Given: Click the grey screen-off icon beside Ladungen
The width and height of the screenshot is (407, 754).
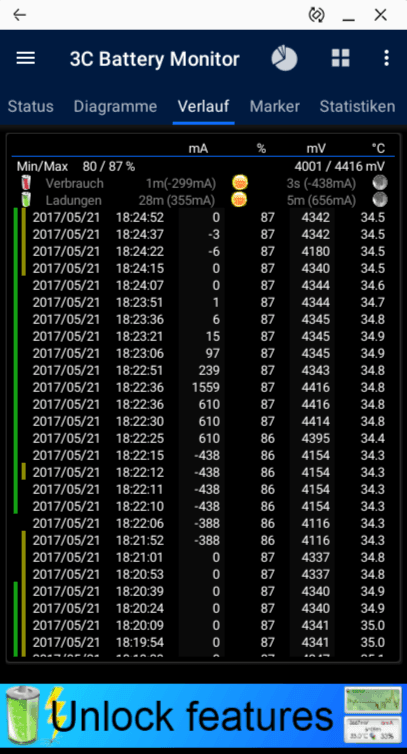Looking at the screenshot, I should pyautogui.click(x=380, y=200).
